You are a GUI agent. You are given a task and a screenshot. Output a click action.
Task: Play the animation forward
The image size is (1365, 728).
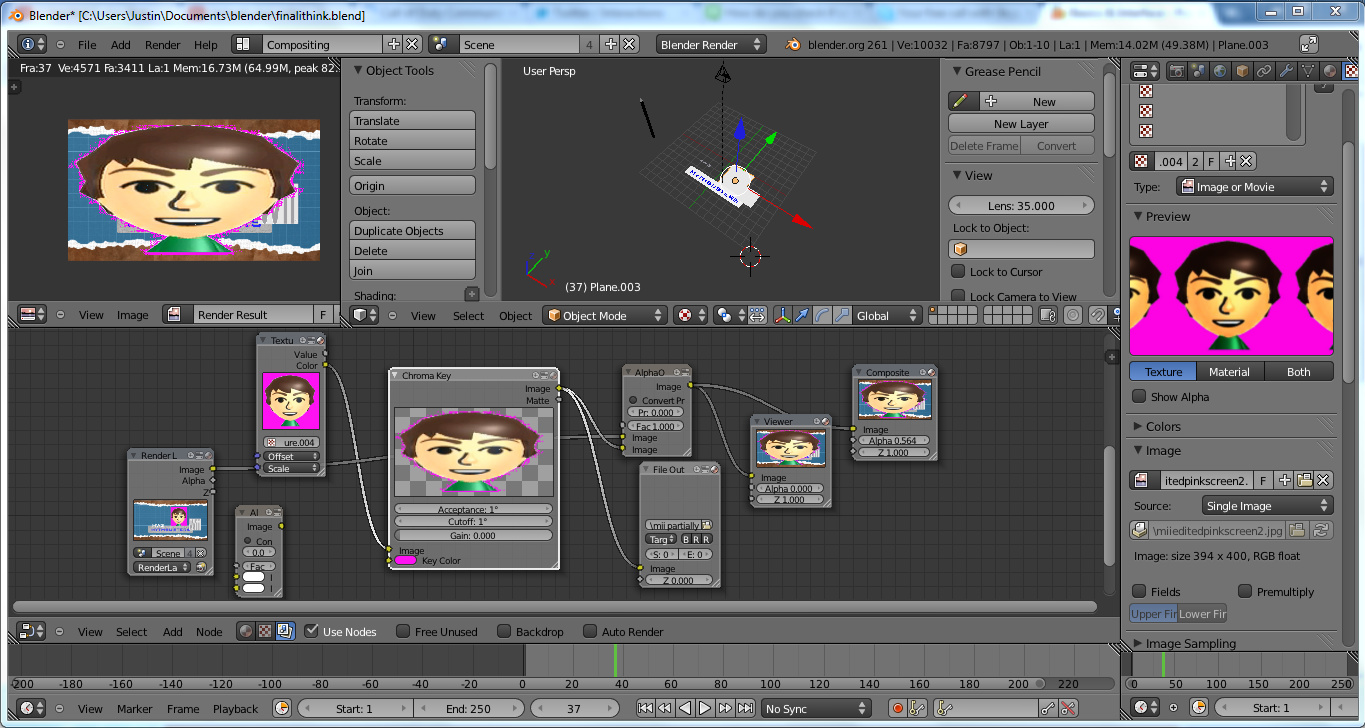705,708
